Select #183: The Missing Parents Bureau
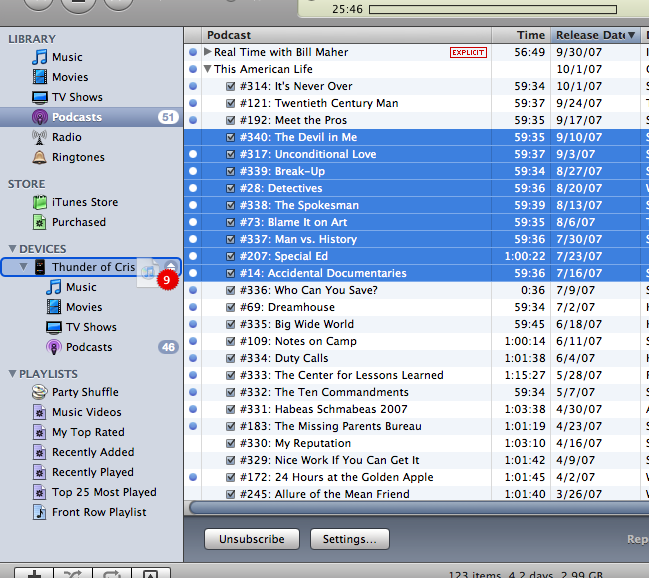Screen dimensions: 649x578 click(x=416, y=426)
